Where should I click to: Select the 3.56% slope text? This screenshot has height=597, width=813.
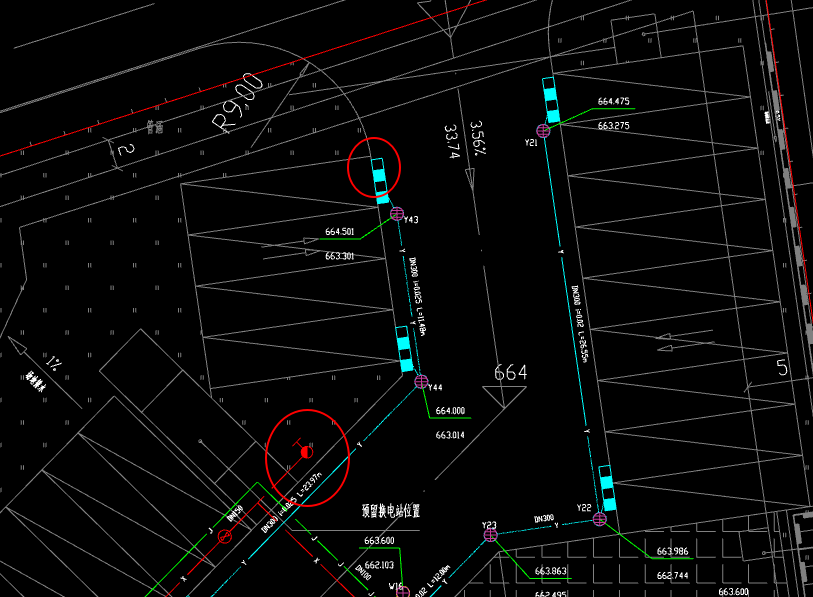[x=478, y=138]
